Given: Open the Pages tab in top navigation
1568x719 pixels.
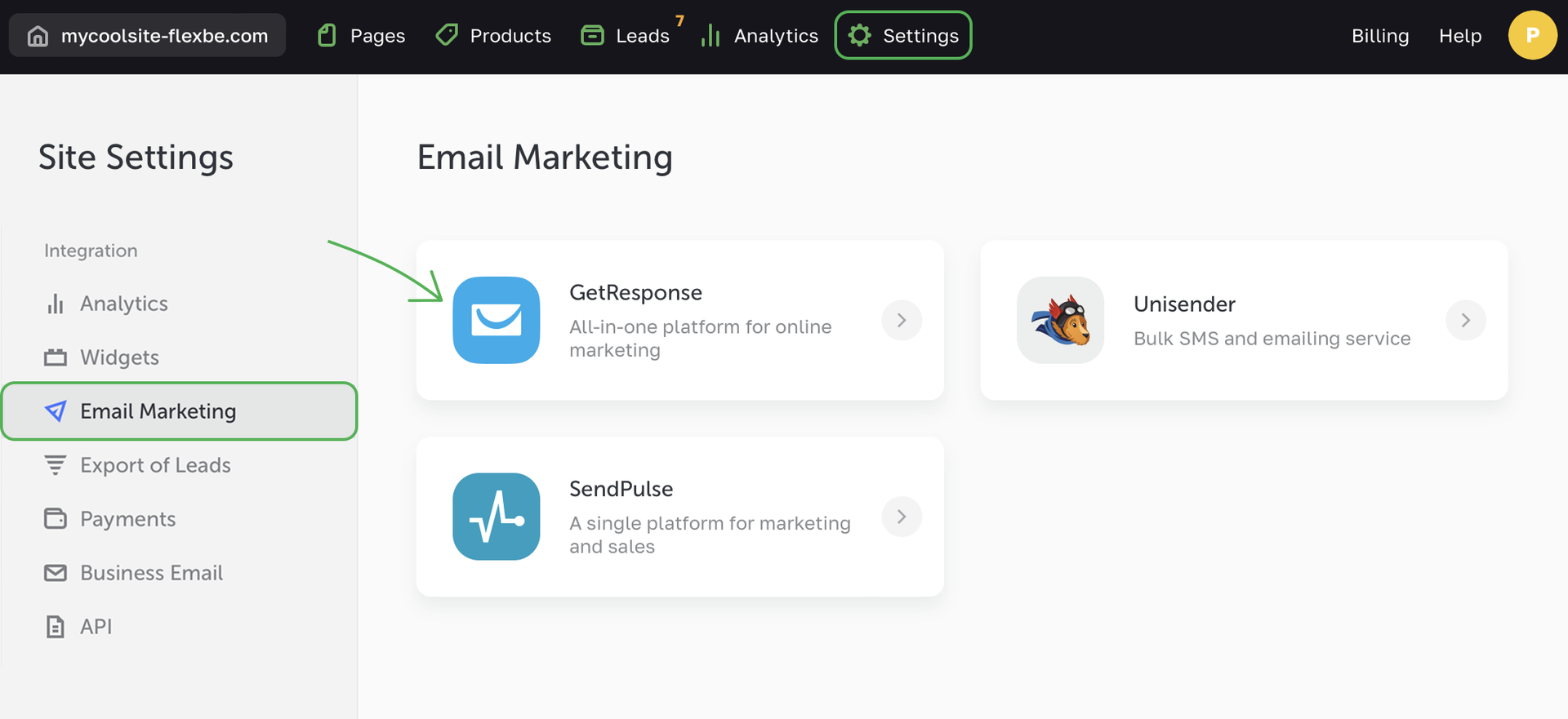Looking at the screenshot, I should (362, 36).
